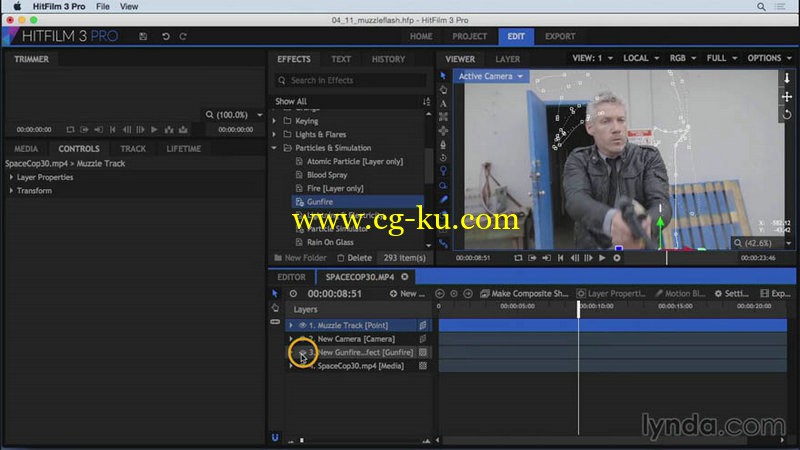Click the viewer dolly (down arrow) camera icon

tap(787, 78)
